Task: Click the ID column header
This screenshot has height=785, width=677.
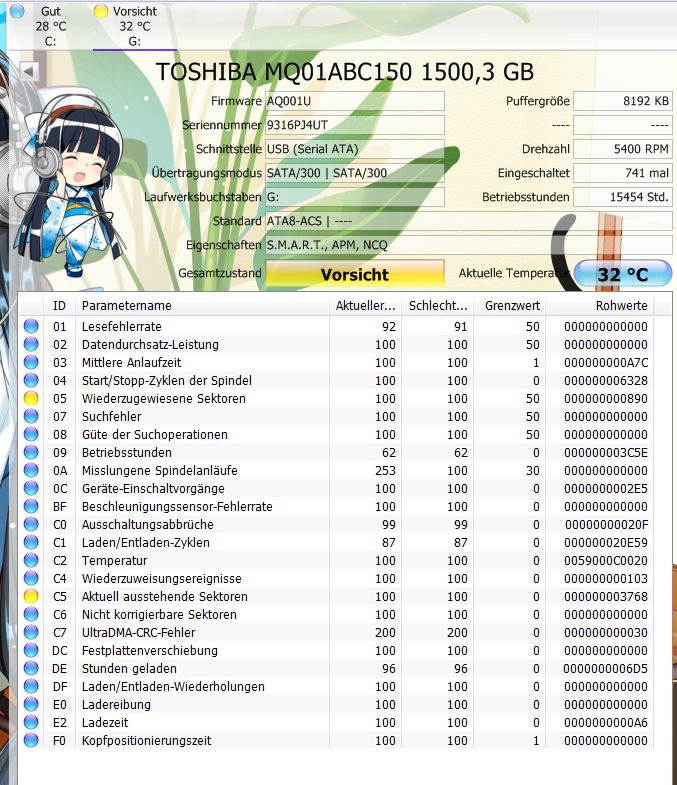Action: (x=60, y=305)
